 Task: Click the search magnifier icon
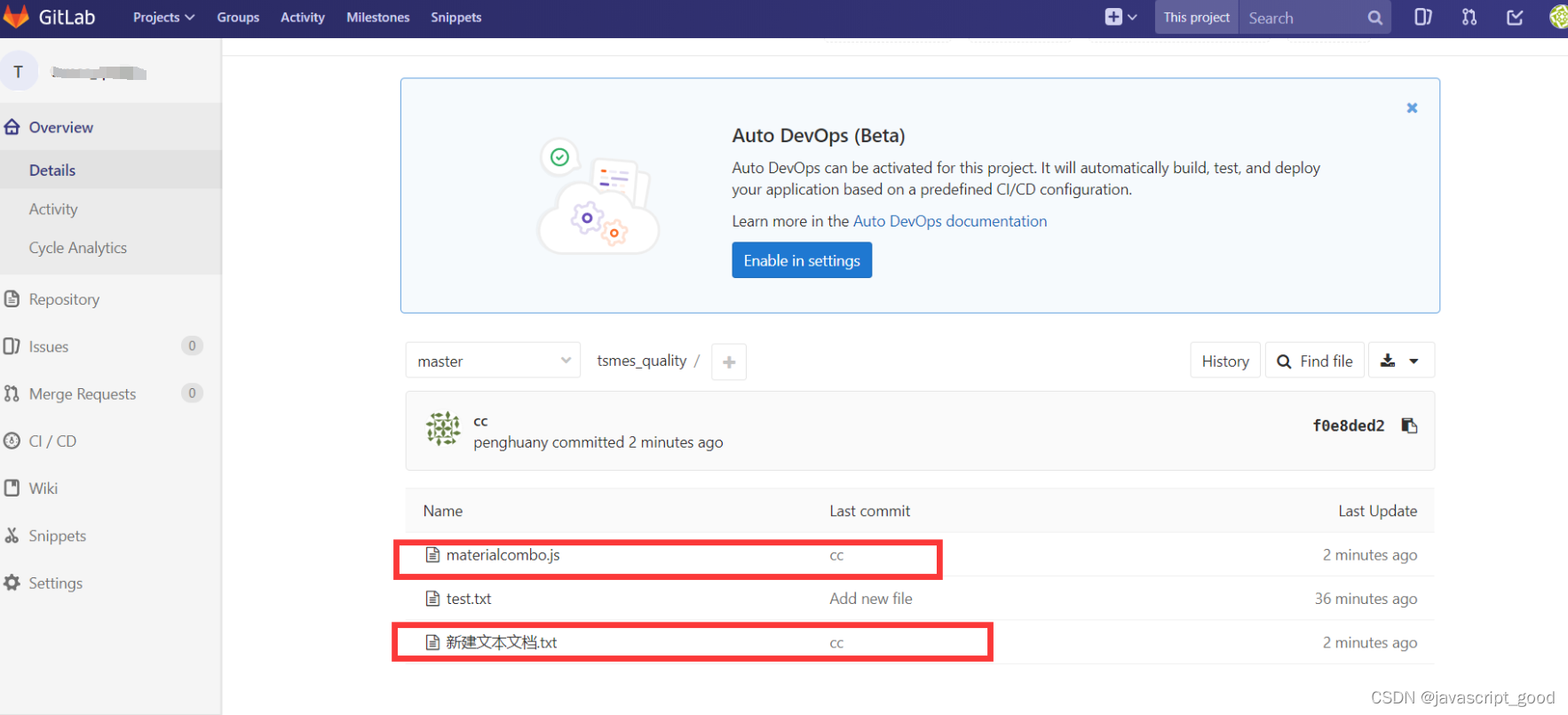tap(1375, 18)
